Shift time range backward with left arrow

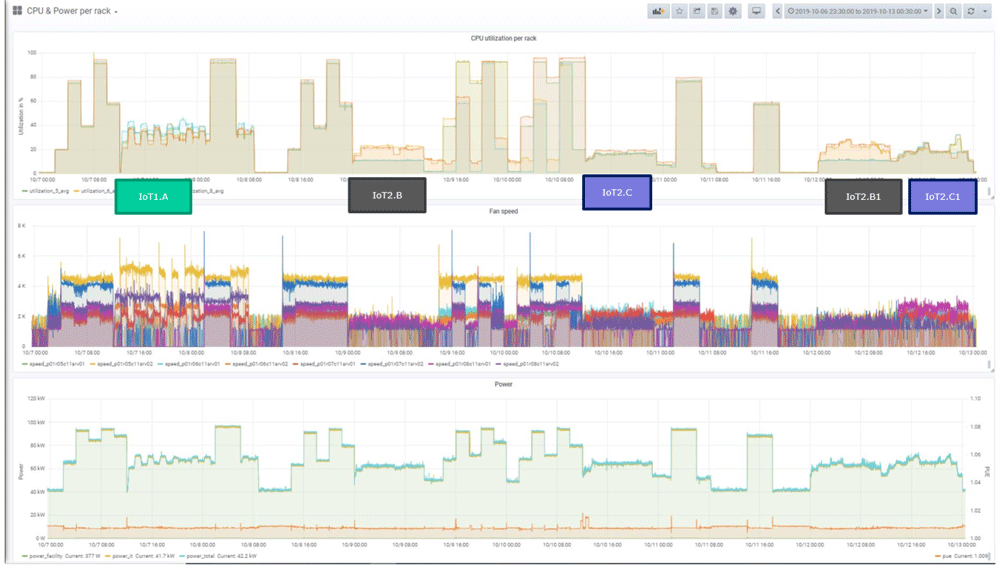point(777,11)
